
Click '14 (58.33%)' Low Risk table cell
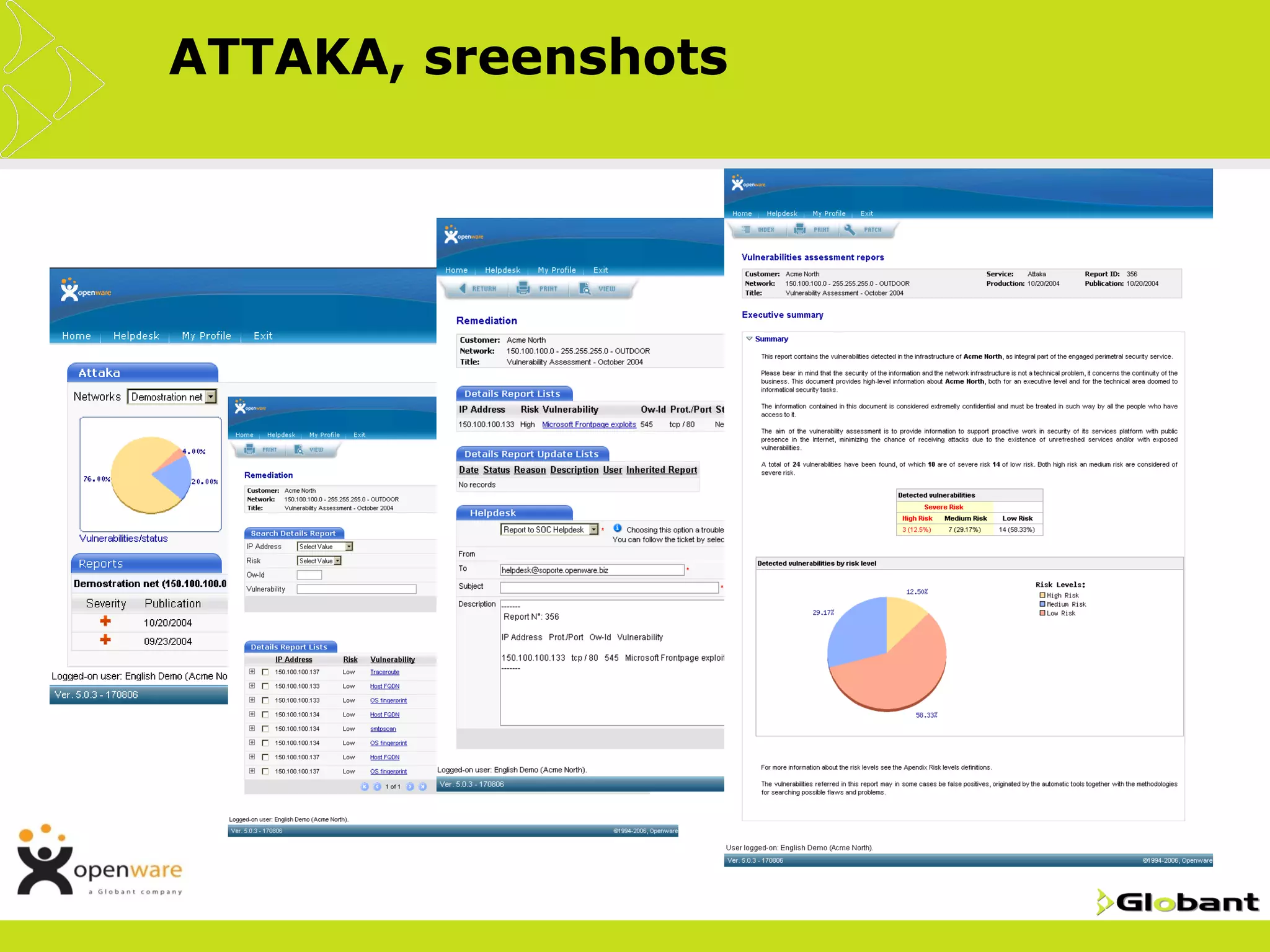point(1017,530)
